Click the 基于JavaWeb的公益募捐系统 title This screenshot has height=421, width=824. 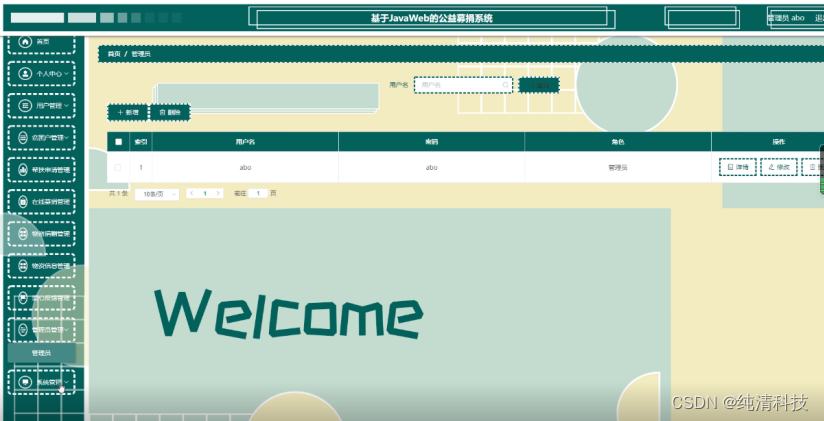click(x=431, y=18)
